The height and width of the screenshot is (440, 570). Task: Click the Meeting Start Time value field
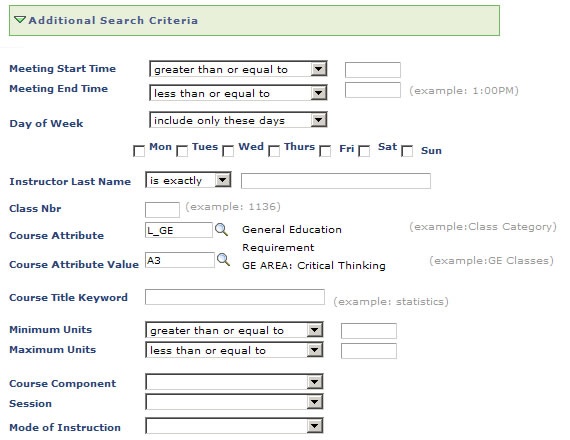373,70
